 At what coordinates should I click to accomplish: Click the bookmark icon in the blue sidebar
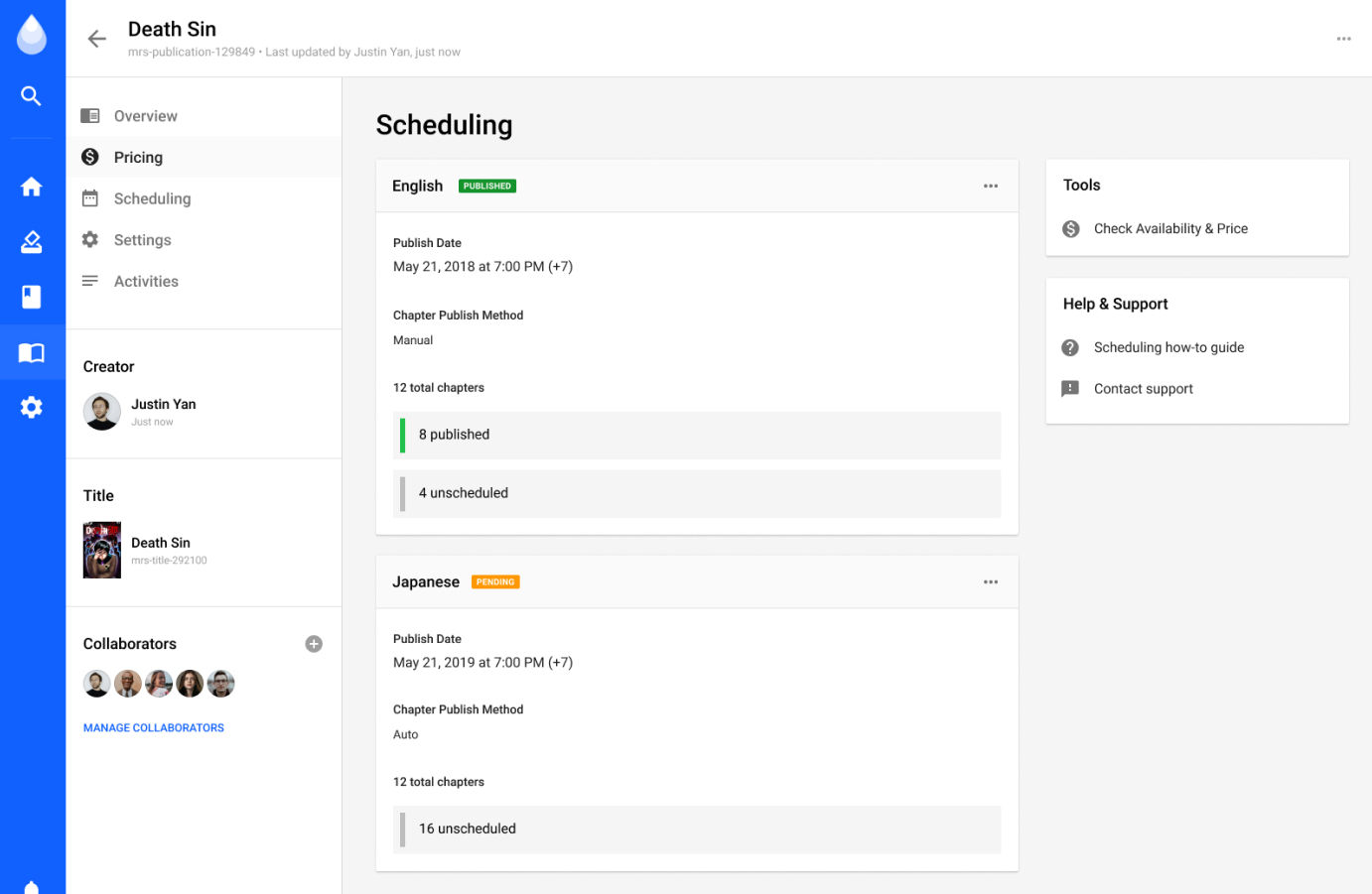coord(32,297)
